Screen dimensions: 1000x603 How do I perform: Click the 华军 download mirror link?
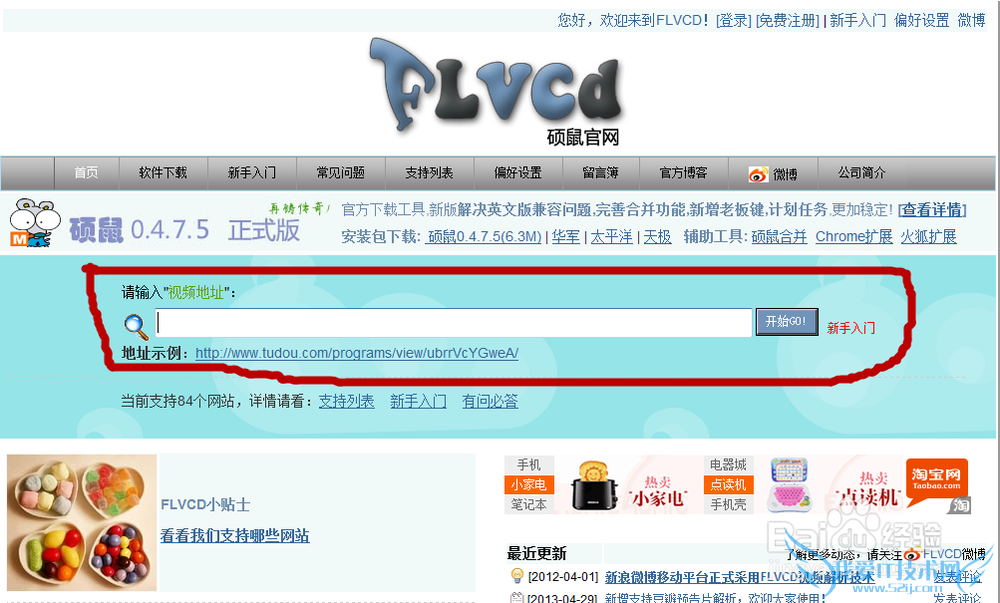[566, 236]
